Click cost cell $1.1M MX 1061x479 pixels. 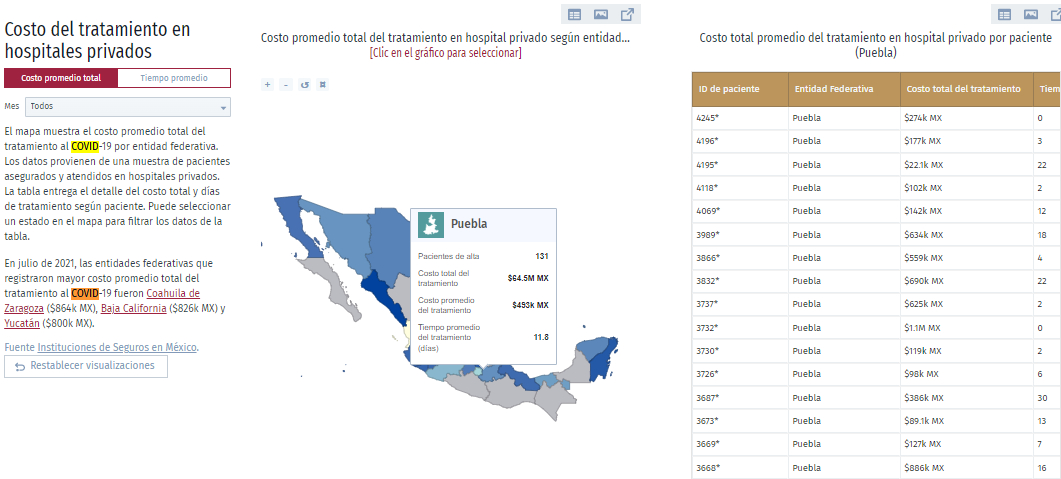[966, 327]
